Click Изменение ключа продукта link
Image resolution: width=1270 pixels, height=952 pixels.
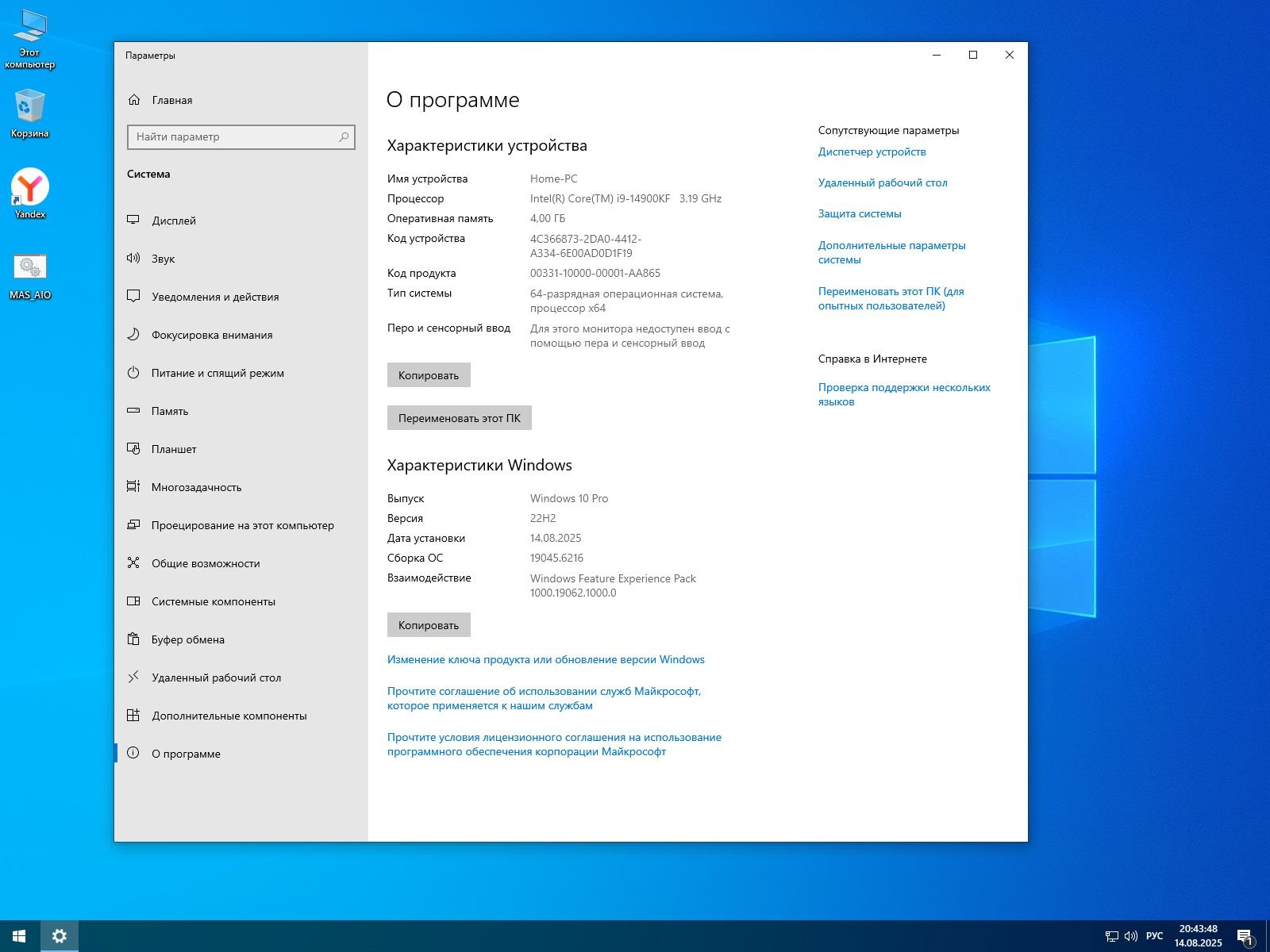pyautogui.click(x=546, y=659)
